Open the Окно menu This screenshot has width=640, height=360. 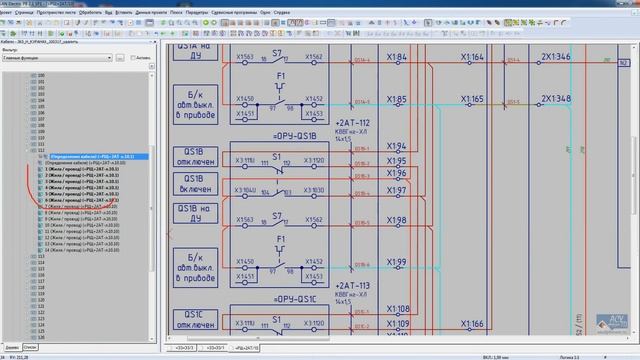tap(265, 13)
